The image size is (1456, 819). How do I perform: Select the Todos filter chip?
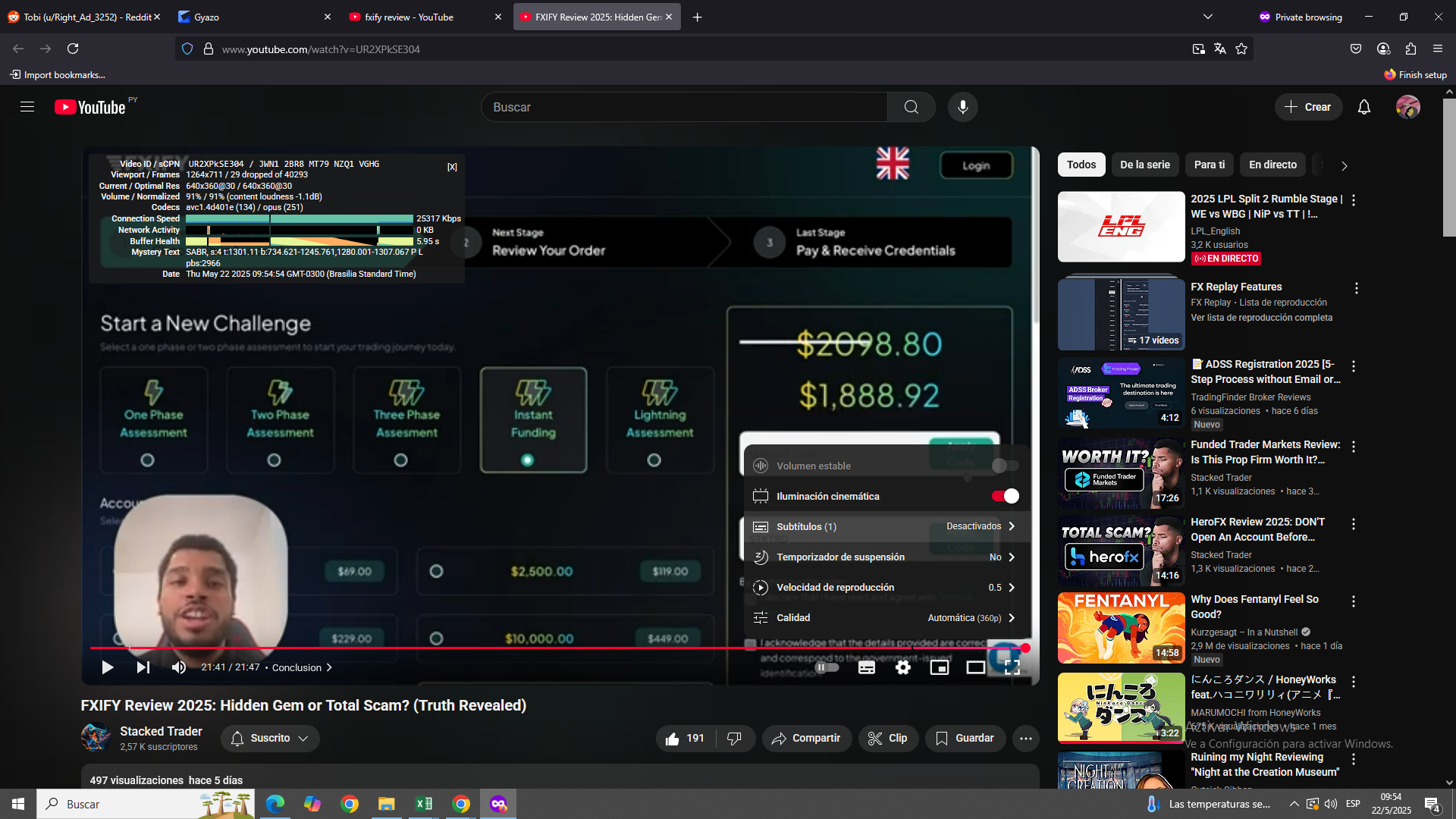pos(1081,165)
